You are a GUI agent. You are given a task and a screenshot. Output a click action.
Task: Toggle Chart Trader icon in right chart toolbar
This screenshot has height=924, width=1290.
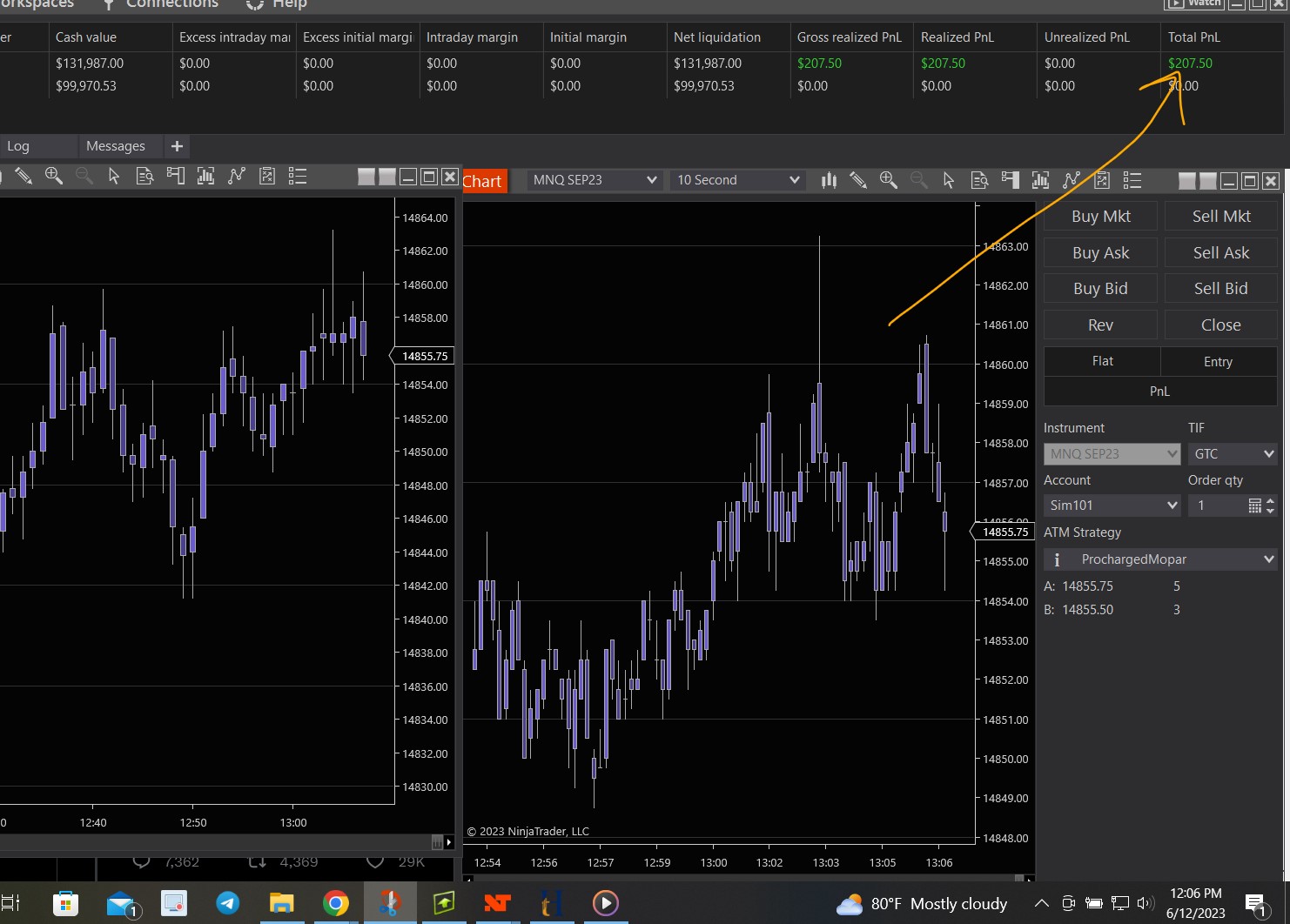click(1010, 180)
